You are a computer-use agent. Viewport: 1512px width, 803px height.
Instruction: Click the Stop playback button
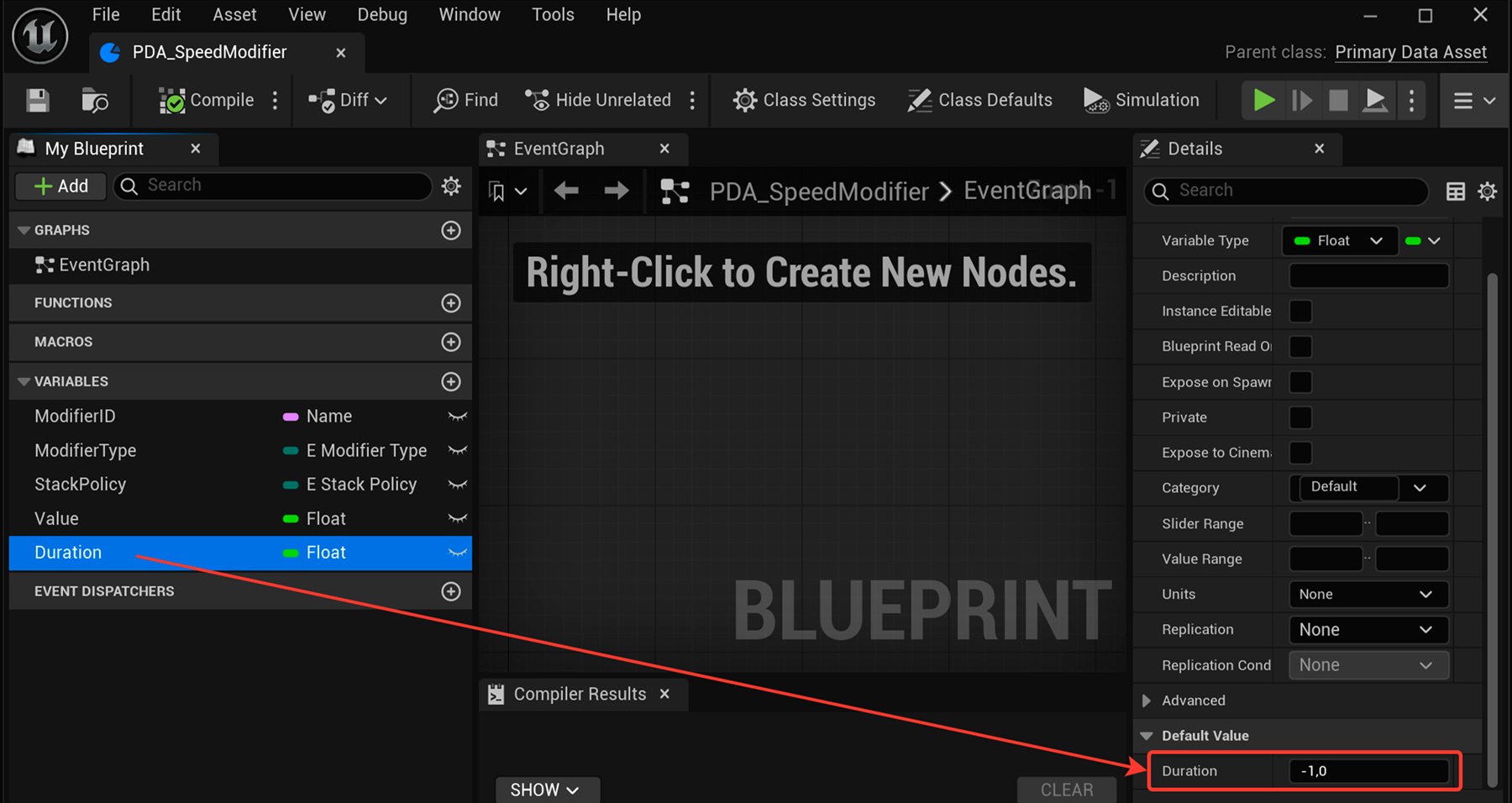click(1338, 101)
